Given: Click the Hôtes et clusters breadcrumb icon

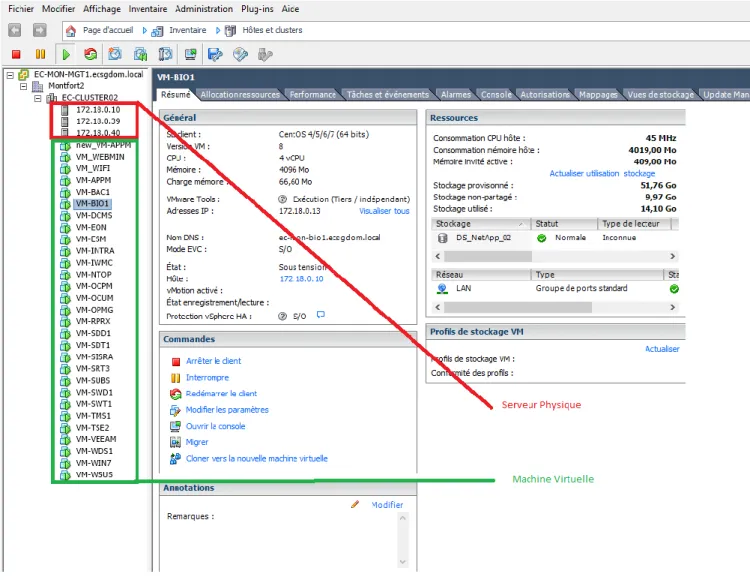Looking at the screenshot, I should [x=231, y=31].
